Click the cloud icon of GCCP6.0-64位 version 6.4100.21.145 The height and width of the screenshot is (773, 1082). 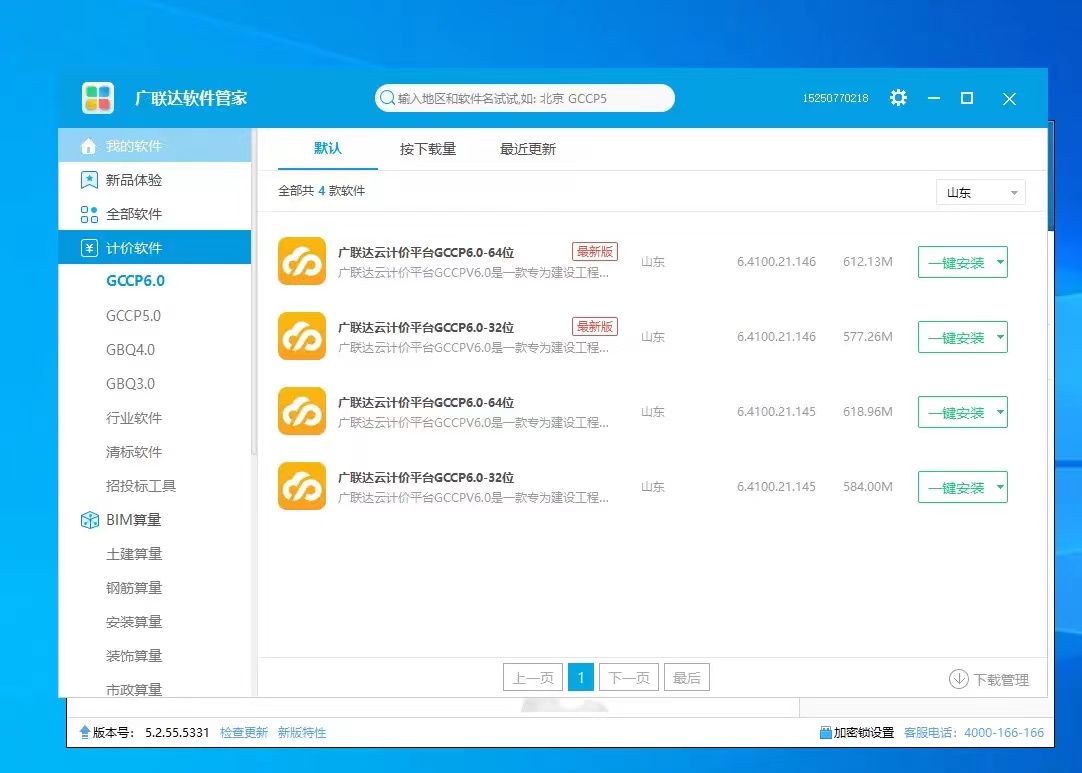(302, 411)
